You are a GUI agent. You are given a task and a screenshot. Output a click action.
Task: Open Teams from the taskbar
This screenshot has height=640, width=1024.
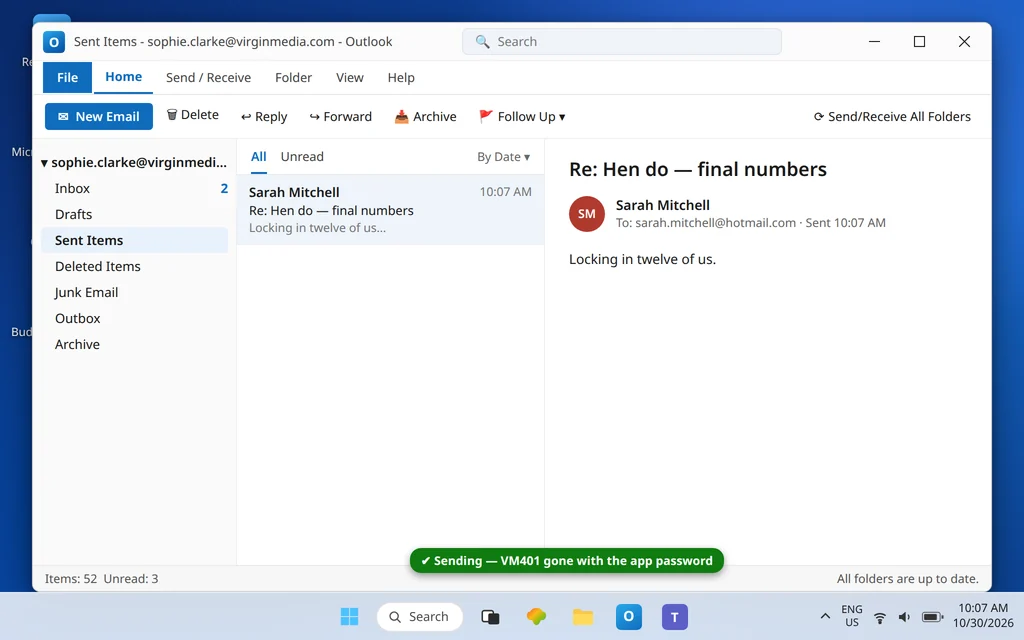[x=675, y=616]
